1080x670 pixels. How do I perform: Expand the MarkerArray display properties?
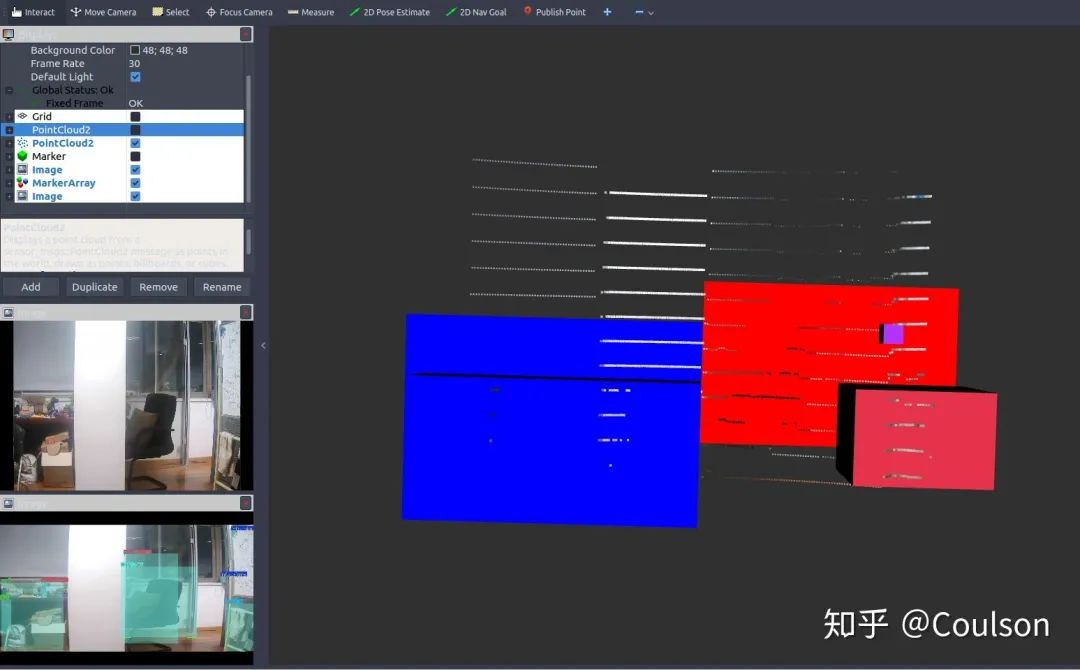click(x=9, y=183)
